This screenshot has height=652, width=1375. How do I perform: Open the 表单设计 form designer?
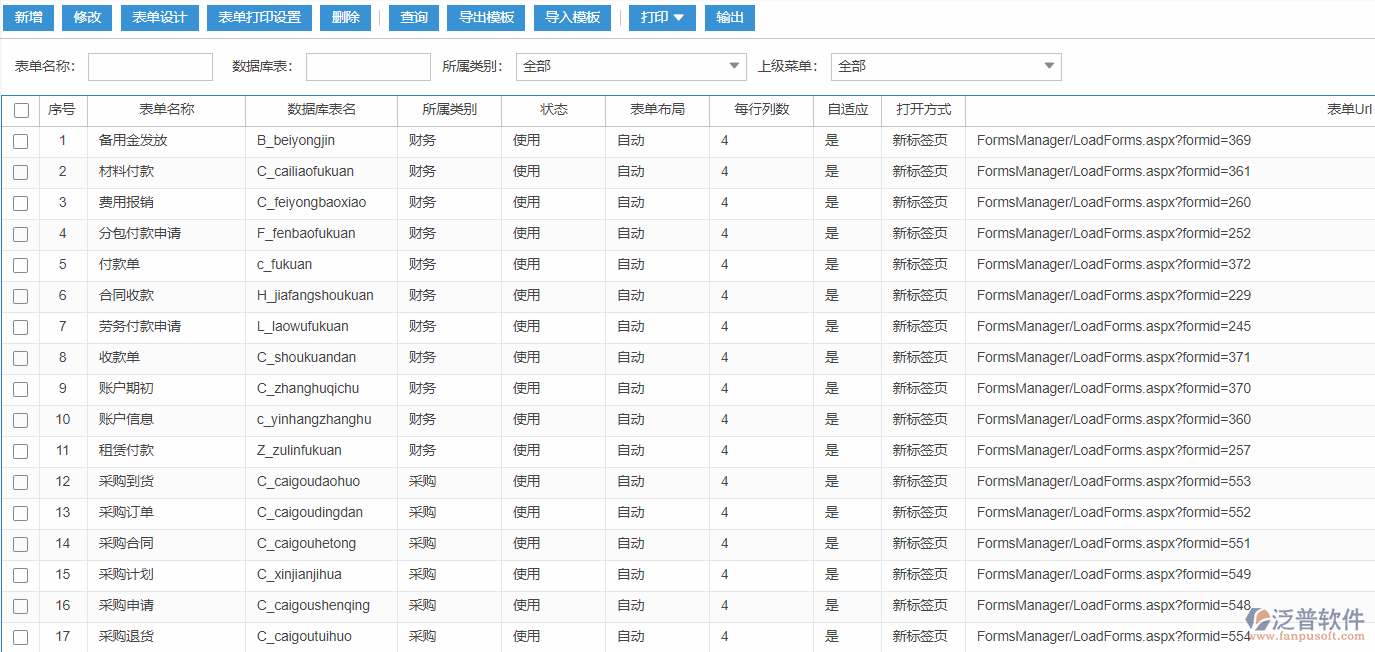(159, 18)
